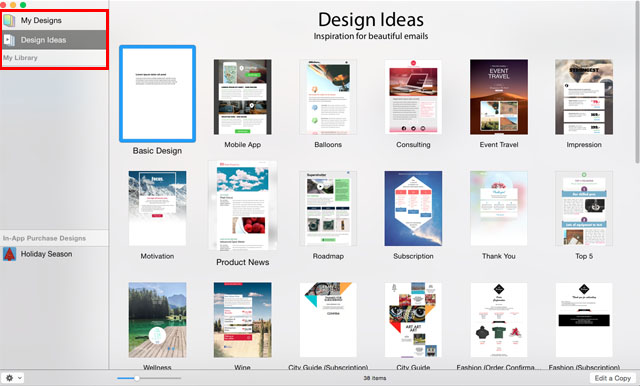Click the "38 items" status text

pyautogui.click(x=375, y=378)
